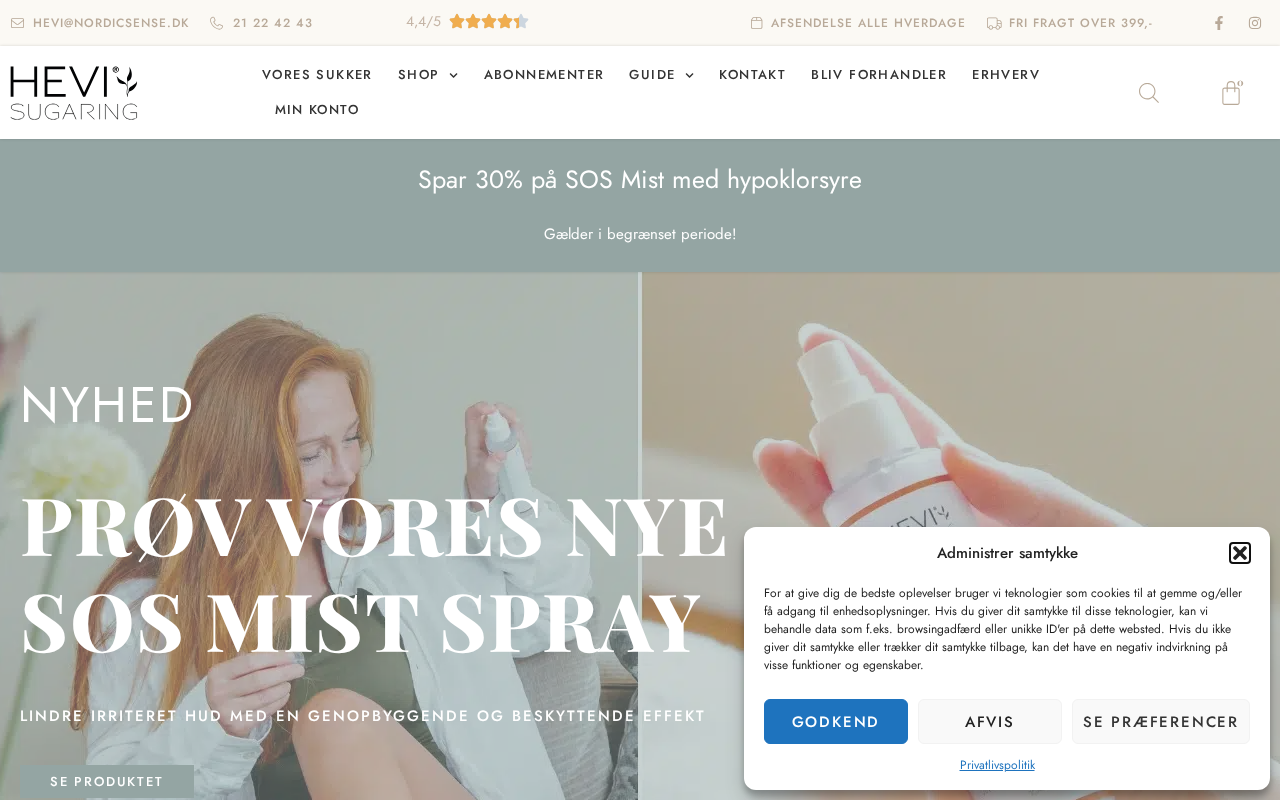Click the HEVI Sugaring logo
Image resolution: width=1280 pixels, height=800 pixels.
[x=74, y=93]
